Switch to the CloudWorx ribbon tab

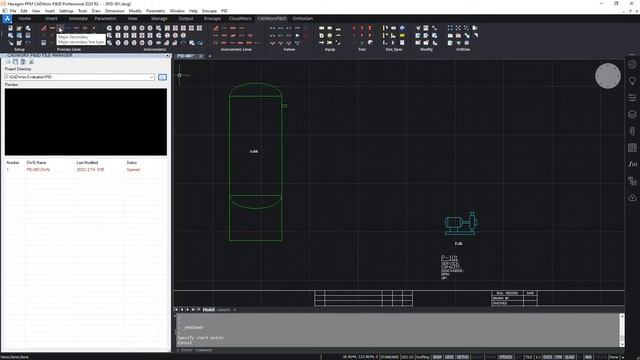240,19
